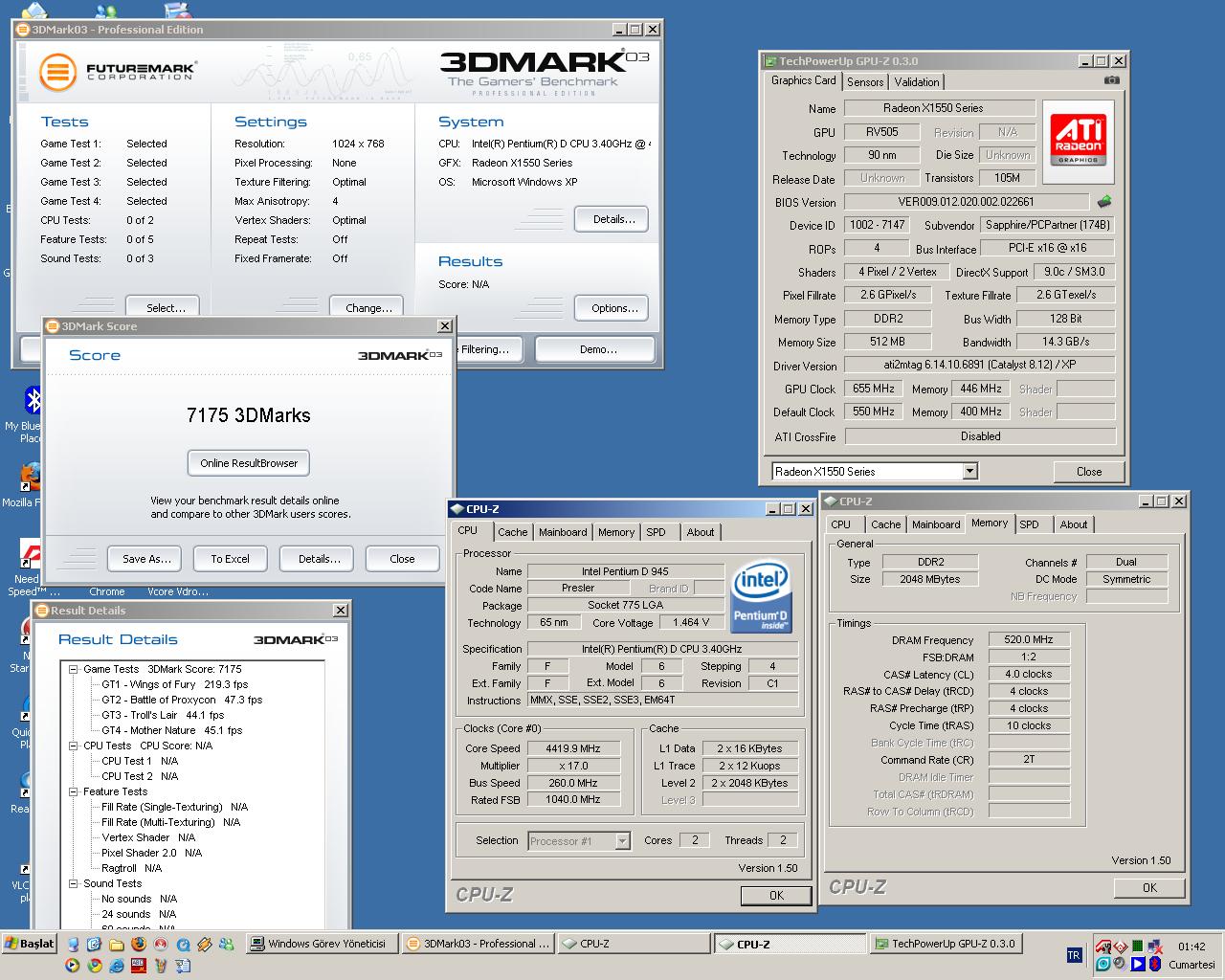1225x980 pixels.
Task: Launch Windows Media Player quick launch icon
Action: click(72, 965)
